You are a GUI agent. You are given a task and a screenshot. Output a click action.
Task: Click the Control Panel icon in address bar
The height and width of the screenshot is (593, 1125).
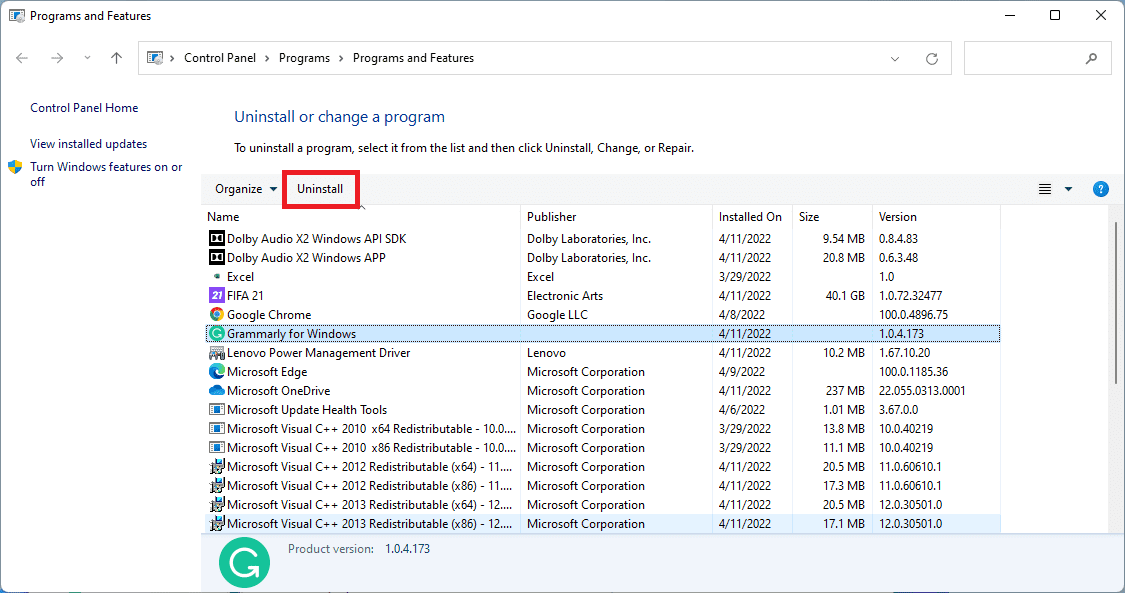coord(155,58)
